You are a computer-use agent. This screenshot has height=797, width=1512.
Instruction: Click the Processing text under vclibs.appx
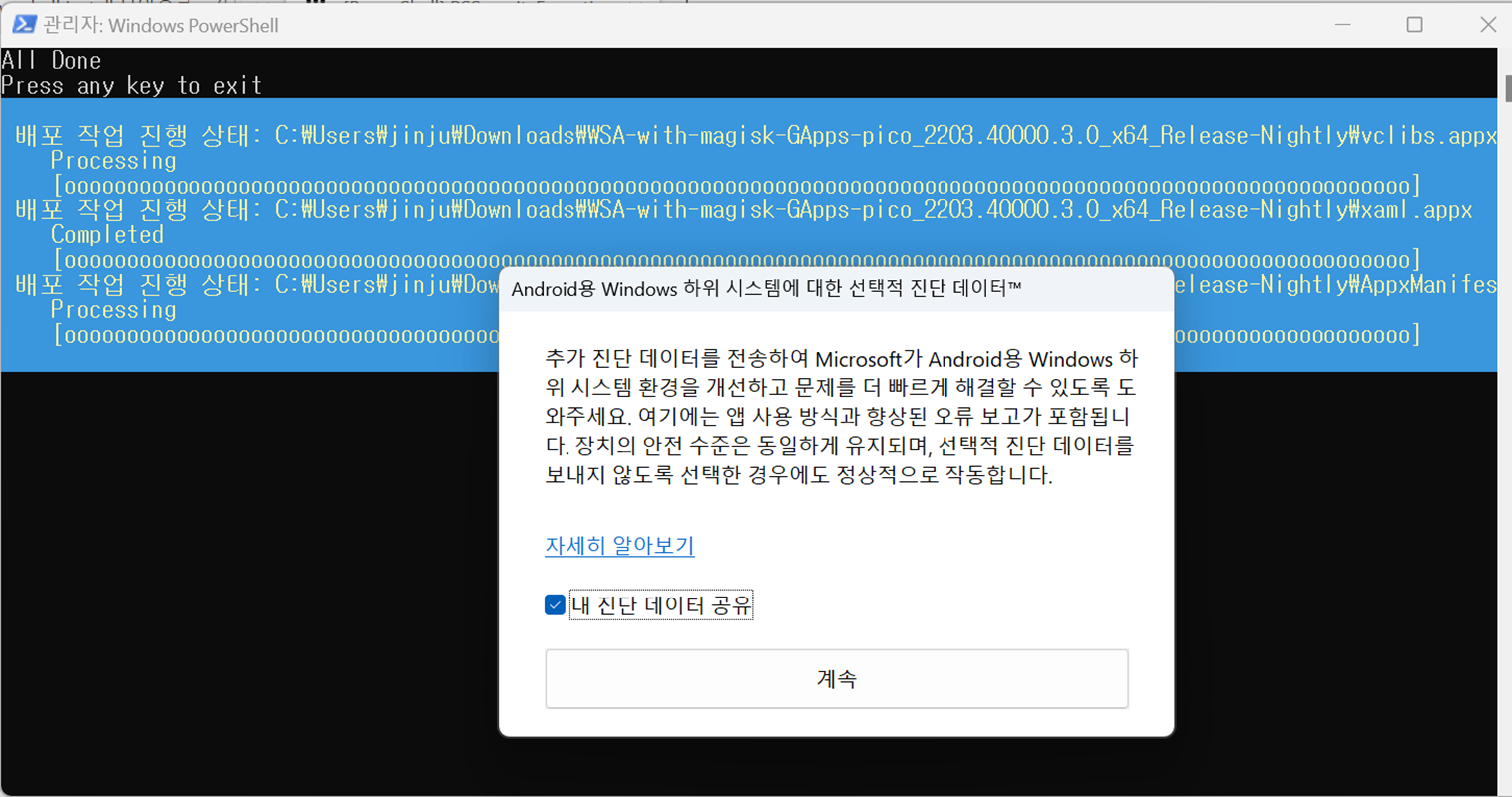pyautogui.click(x=113, y=160)
